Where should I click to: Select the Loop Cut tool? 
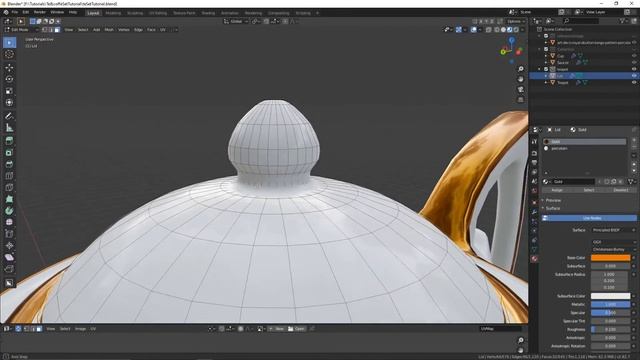pyautogui.click(x=9, y=176)
